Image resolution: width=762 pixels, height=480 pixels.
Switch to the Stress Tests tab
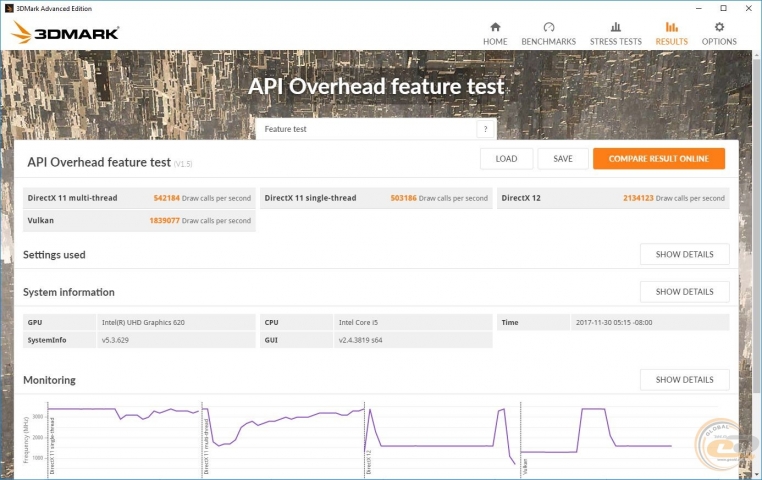coord(615,33)
